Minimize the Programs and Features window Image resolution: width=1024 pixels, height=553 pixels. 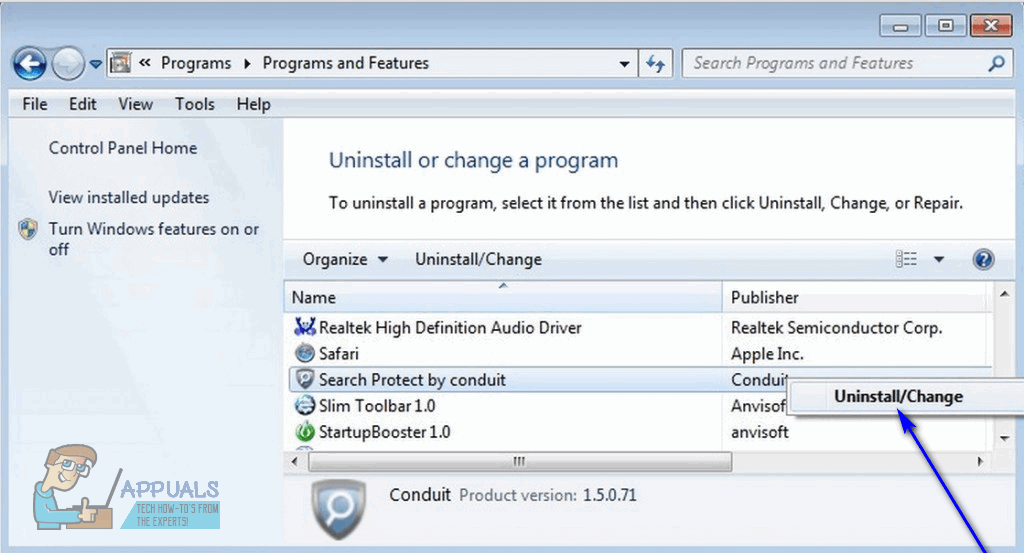(900, 26)
